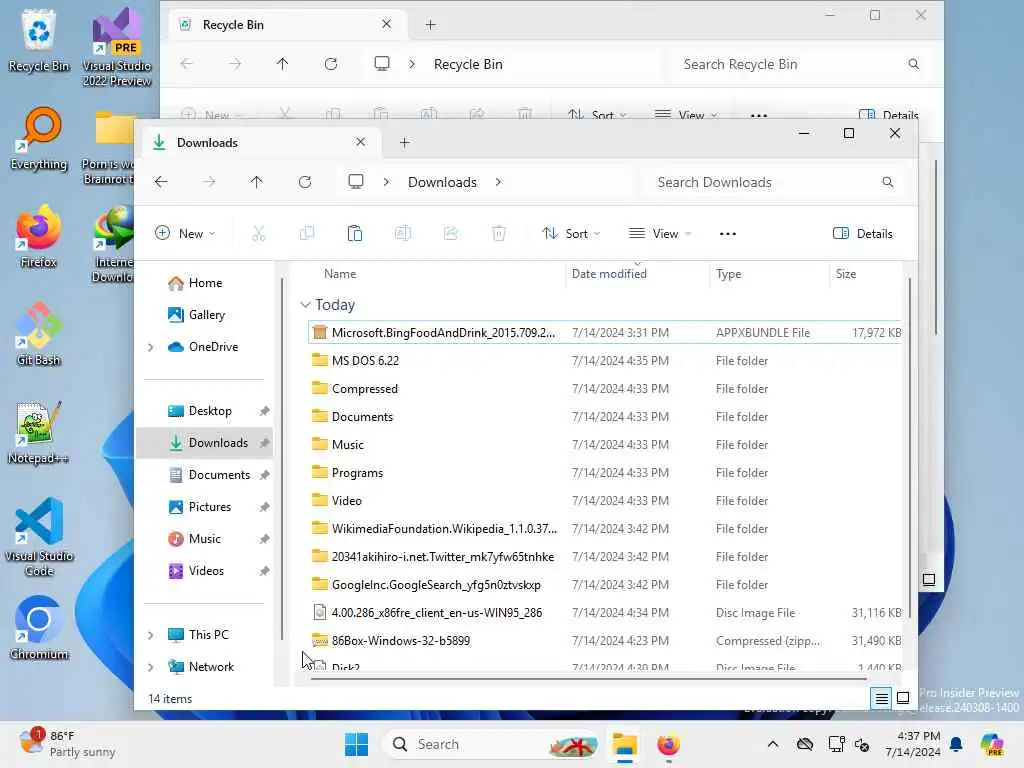Select the Chromium desktop icon
The image size is (1024, 768).
click(39, 628)
